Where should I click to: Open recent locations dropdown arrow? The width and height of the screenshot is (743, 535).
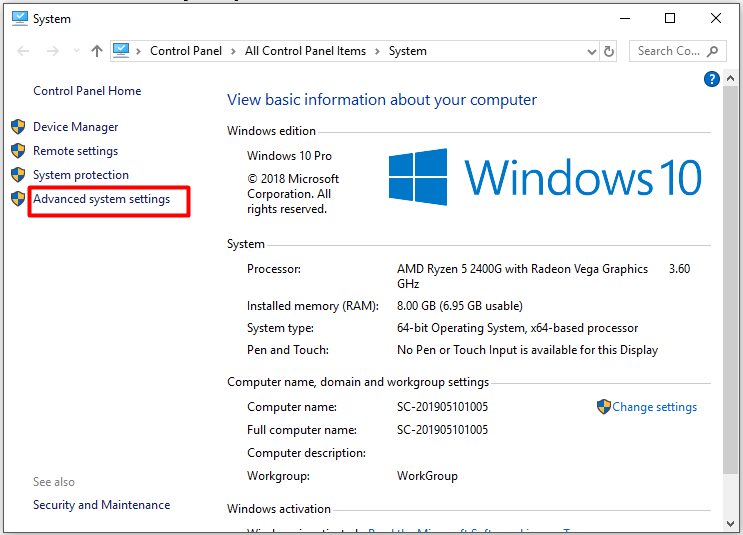[76, 51]
